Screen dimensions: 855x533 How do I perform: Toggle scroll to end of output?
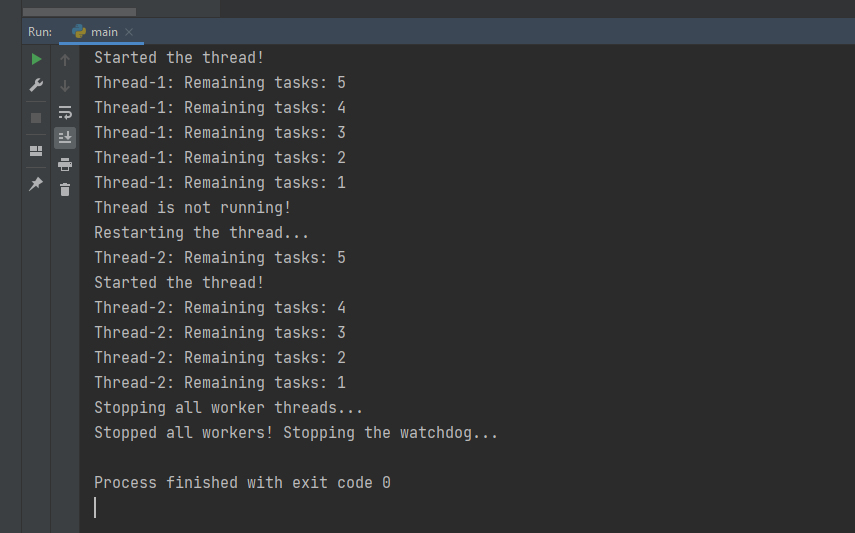(x=65, y=137)
